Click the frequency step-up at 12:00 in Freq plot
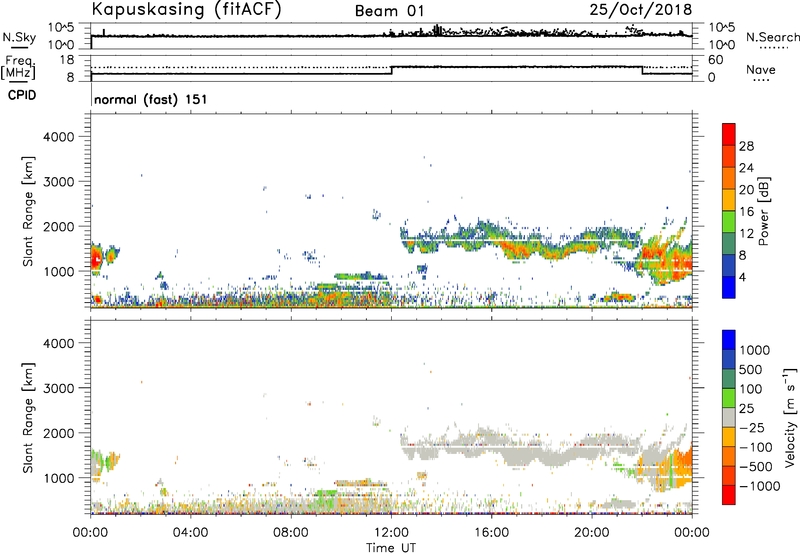This screenshot has width=800, height=554. point(391,70)
